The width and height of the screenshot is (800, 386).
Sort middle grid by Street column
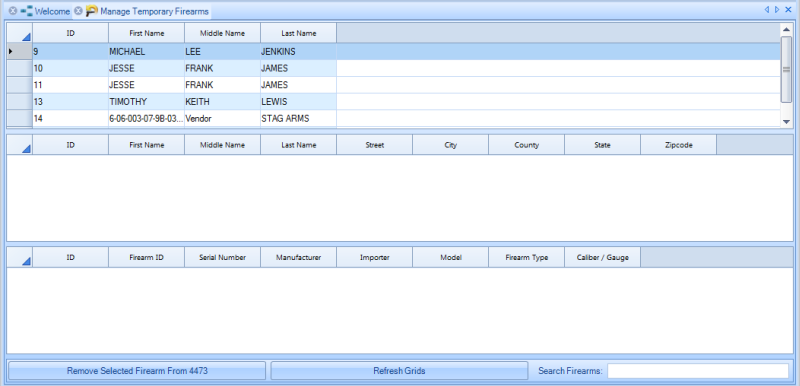[374, 145]
